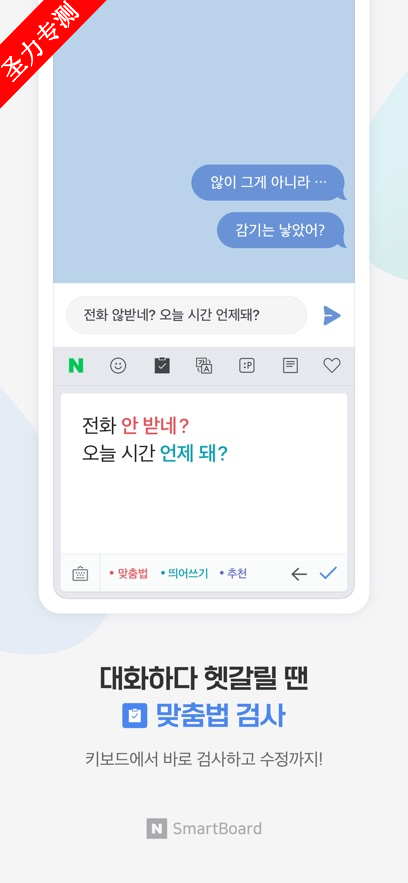The image size is (408, 883).
Task: Tap the chat bubble 감기는 낳았어?
Action: (x=281, y=230)
